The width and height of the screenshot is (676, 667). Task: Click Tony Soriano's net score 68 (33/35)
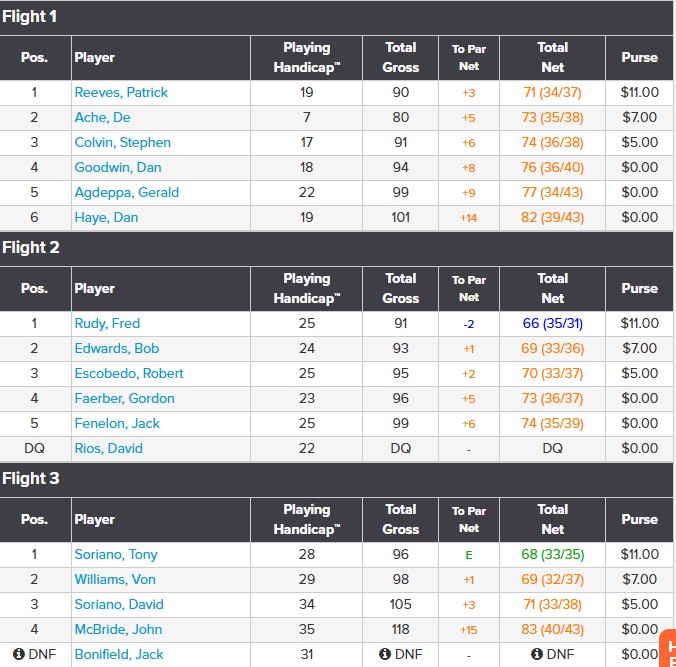click(x=552, y=554)
